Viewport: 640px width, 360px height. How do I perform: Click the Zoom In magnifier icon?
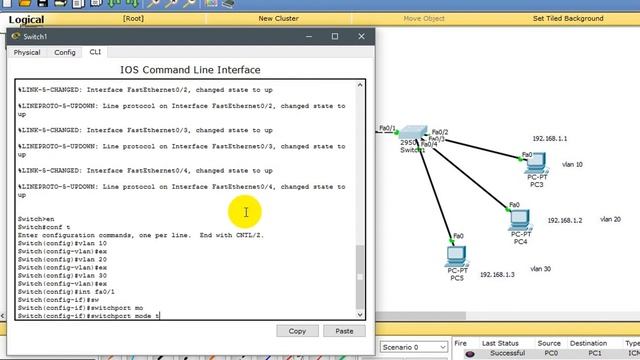pos(153,4)
